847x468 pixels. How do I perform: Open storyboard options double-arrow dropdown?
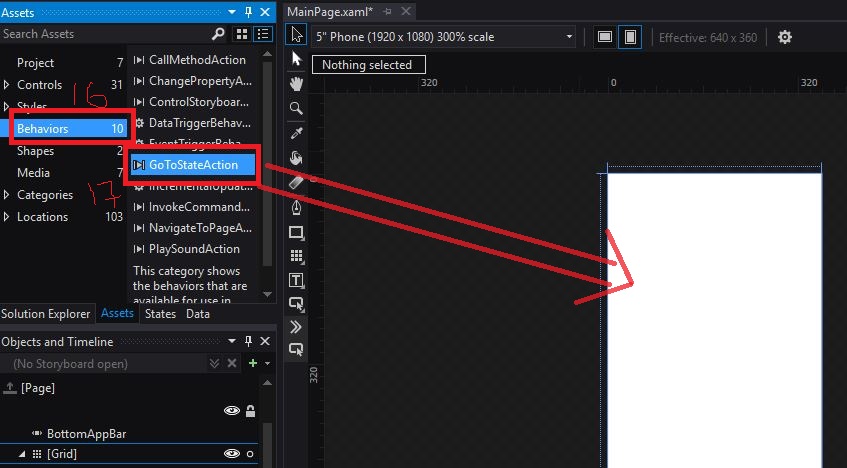coord(214,363)
